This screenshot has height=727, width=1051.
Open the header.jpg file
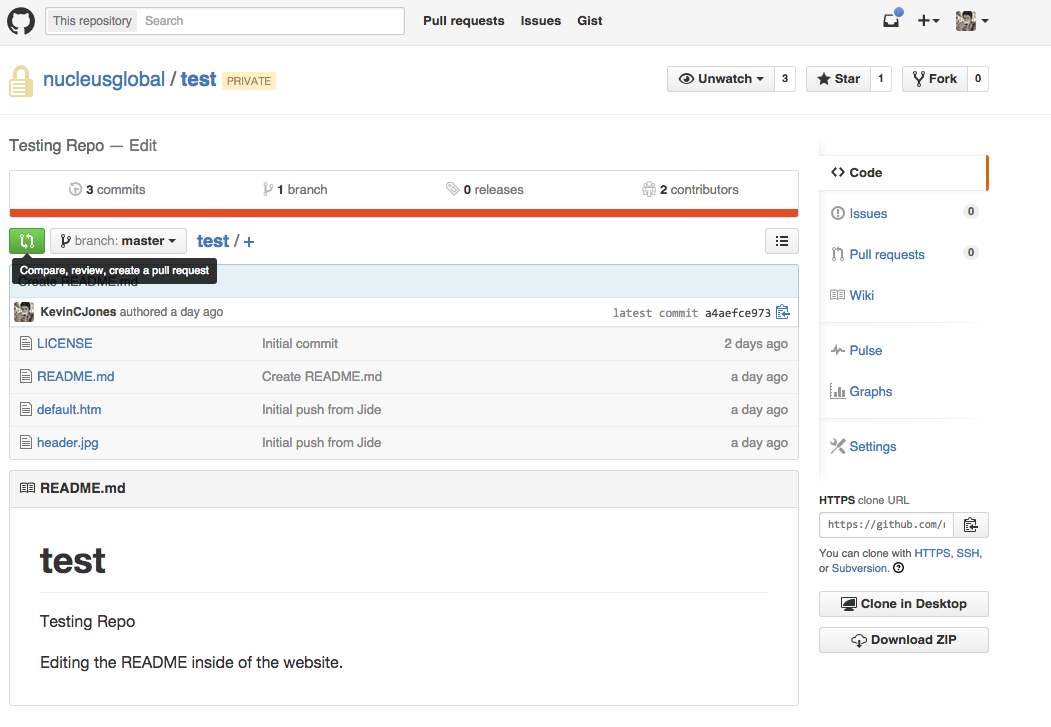point(68,442)
